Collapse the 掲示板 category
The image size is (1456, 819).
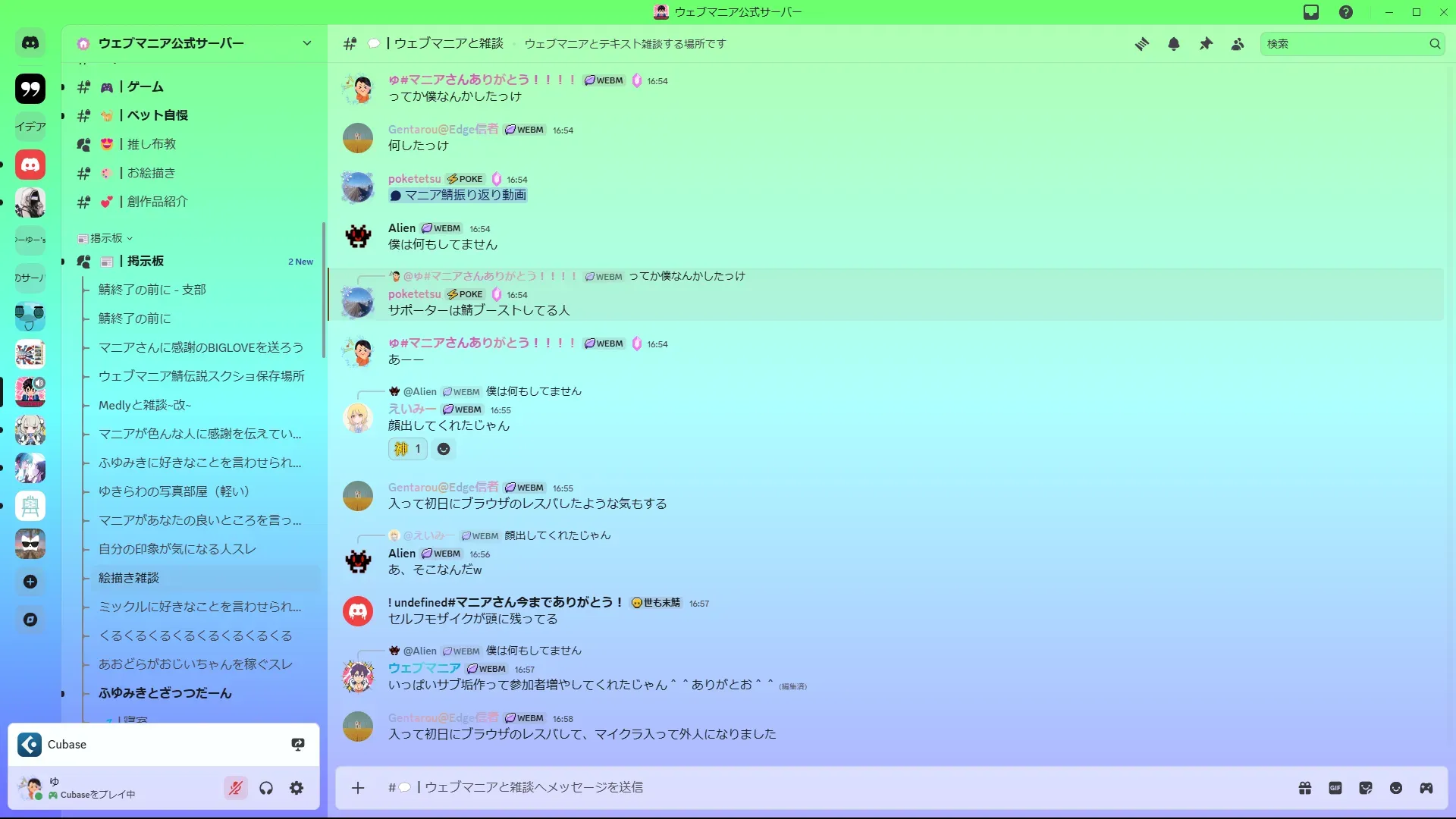(105, 238)
